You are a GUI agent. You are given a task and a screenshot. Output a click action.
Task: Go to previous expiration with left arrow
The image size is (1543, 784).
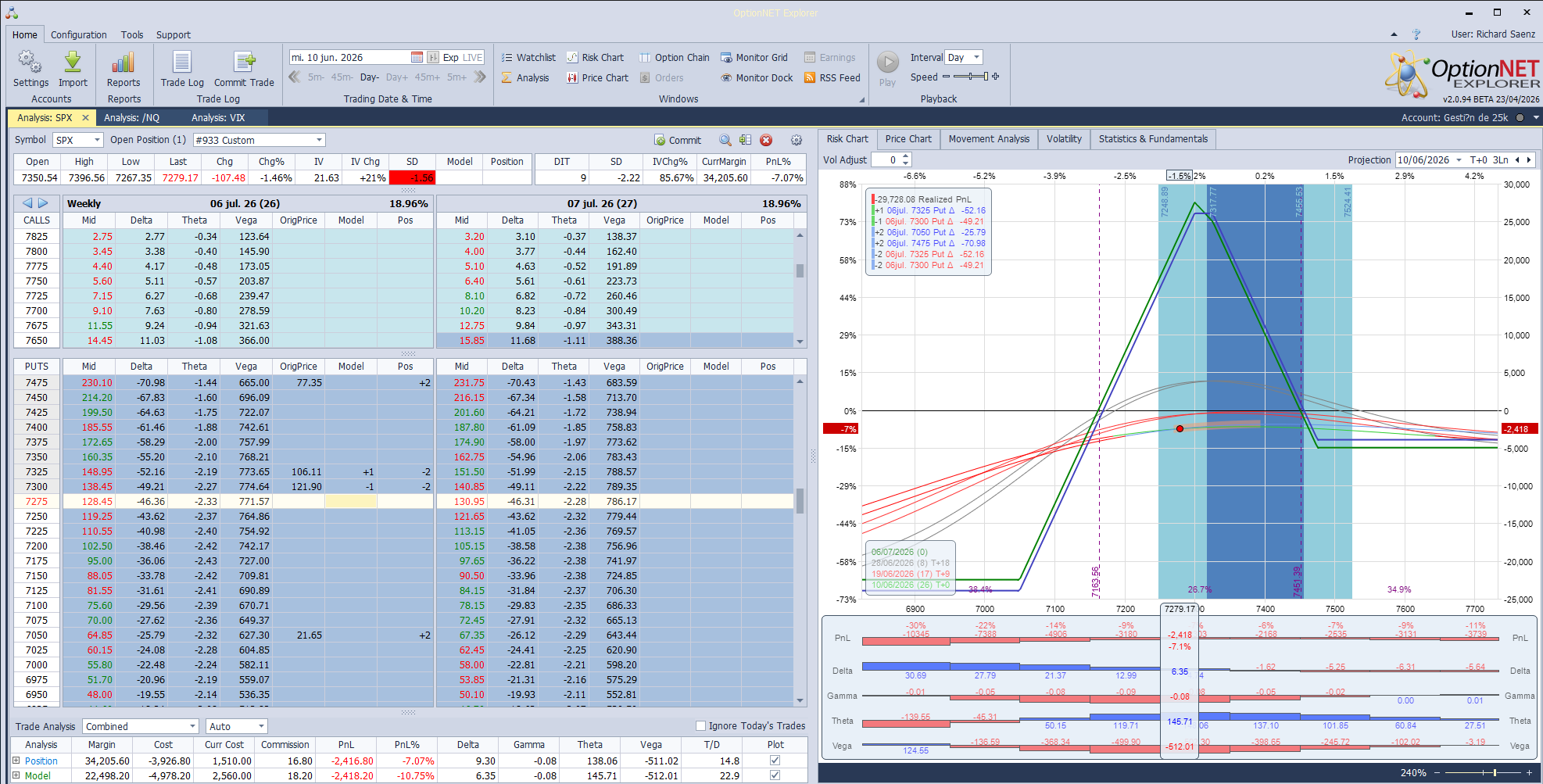coord(27,203)
